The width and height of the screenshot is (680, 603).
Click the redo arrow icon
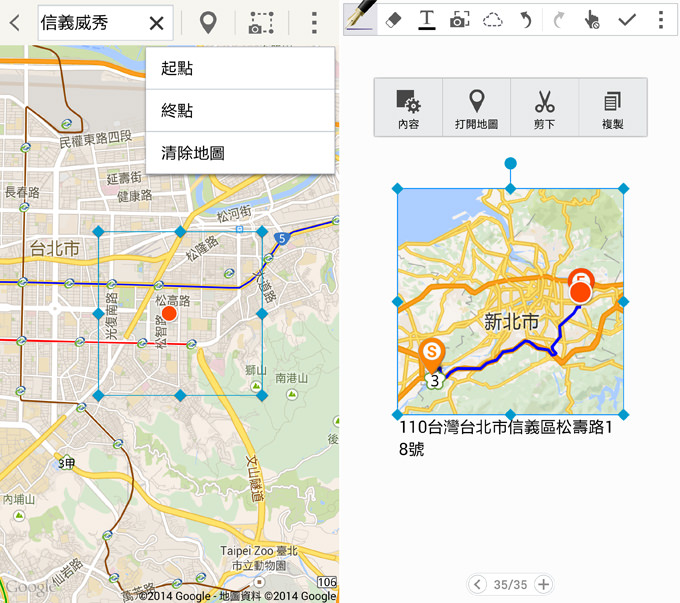559,20
